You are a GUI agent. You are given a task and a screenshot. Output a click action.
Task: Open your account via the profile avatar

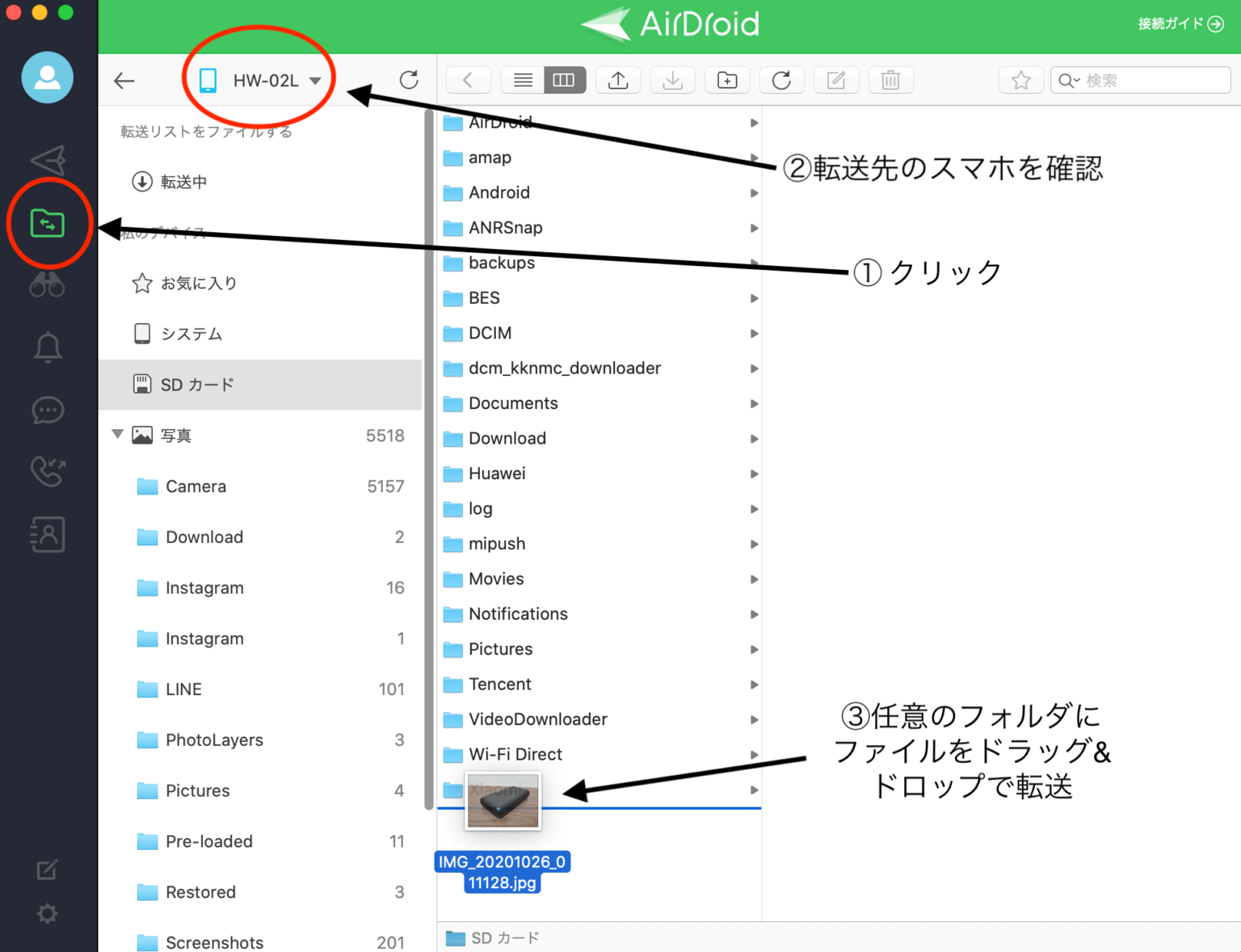(47, 78)
